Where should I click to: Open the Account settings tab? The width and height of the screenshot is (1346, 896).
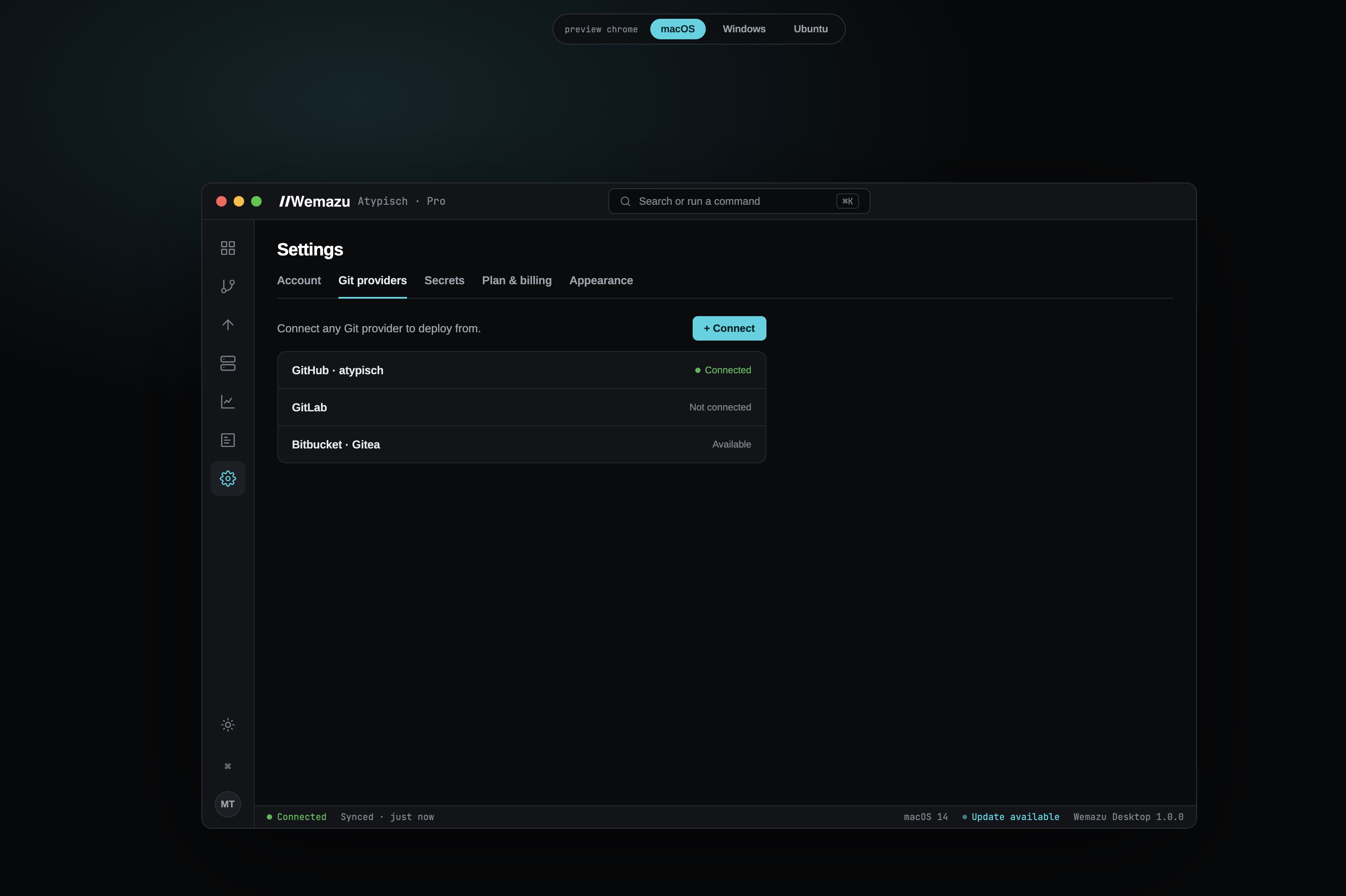pos(299,281)
